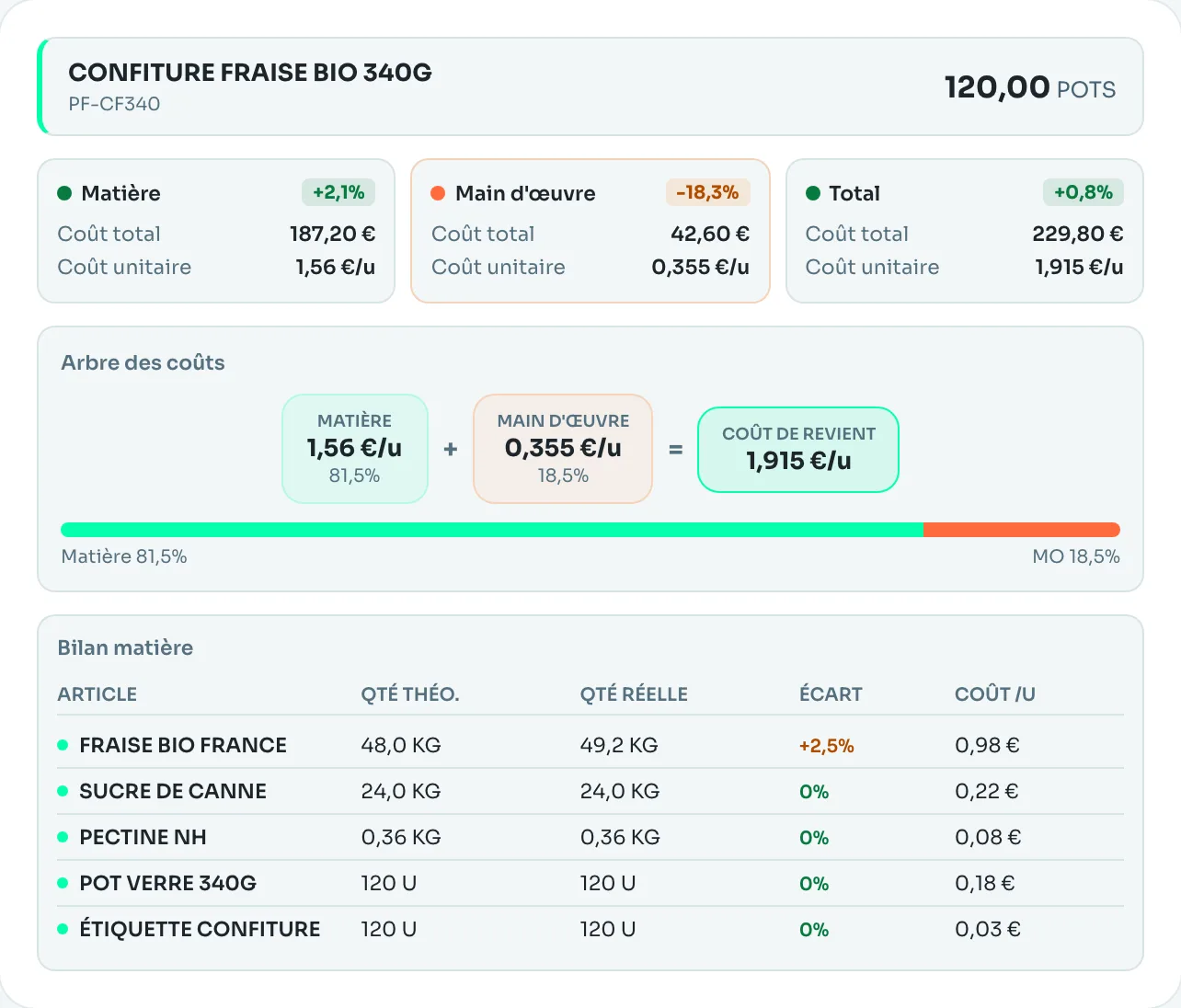Select the +2,1% Matière variance badge
1181x1008 pixels.
[x=338, y=192]
